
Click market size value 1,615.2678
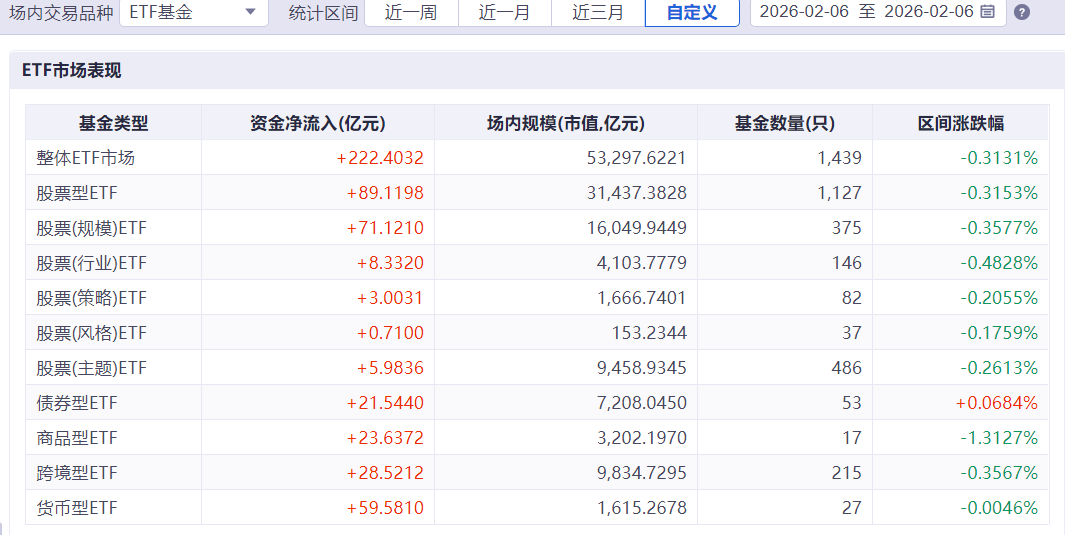642,508
